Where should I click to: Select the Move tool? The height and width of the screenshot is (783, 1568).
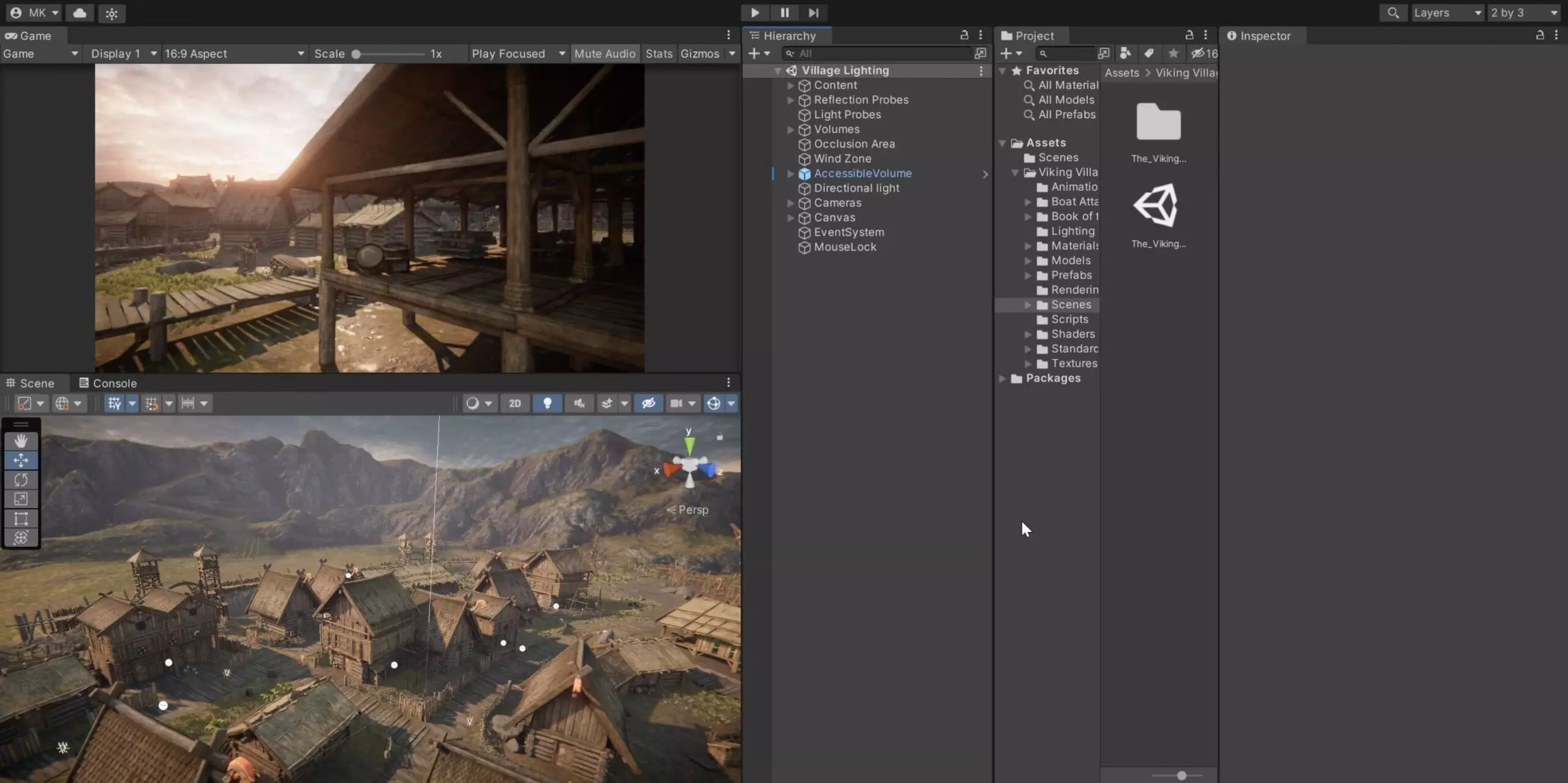[x=21, y=460]
